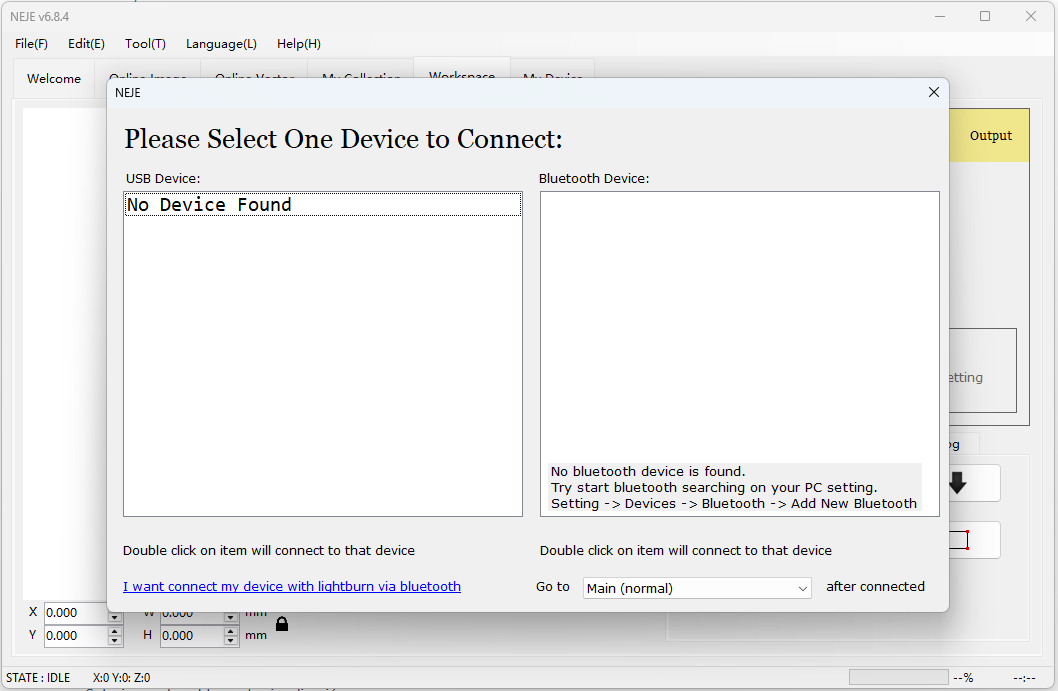Viewport: 1058px width, 691px height.
Task: Click the X position input field
Action: (75, 613)
